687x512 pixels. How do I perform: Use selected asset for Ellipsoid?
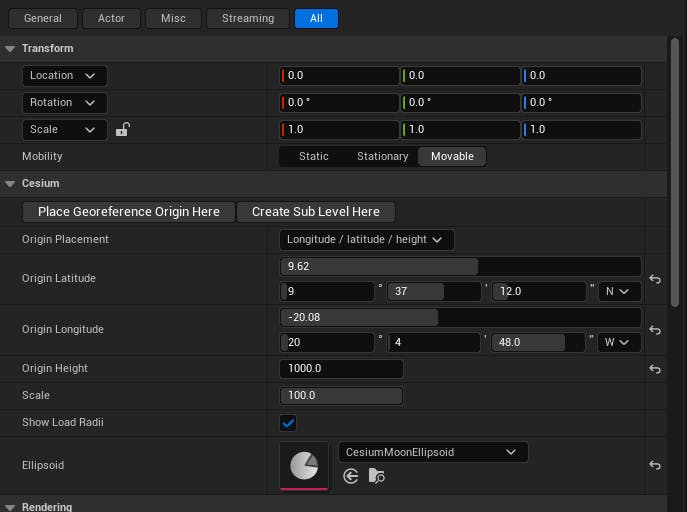point(351,476)
